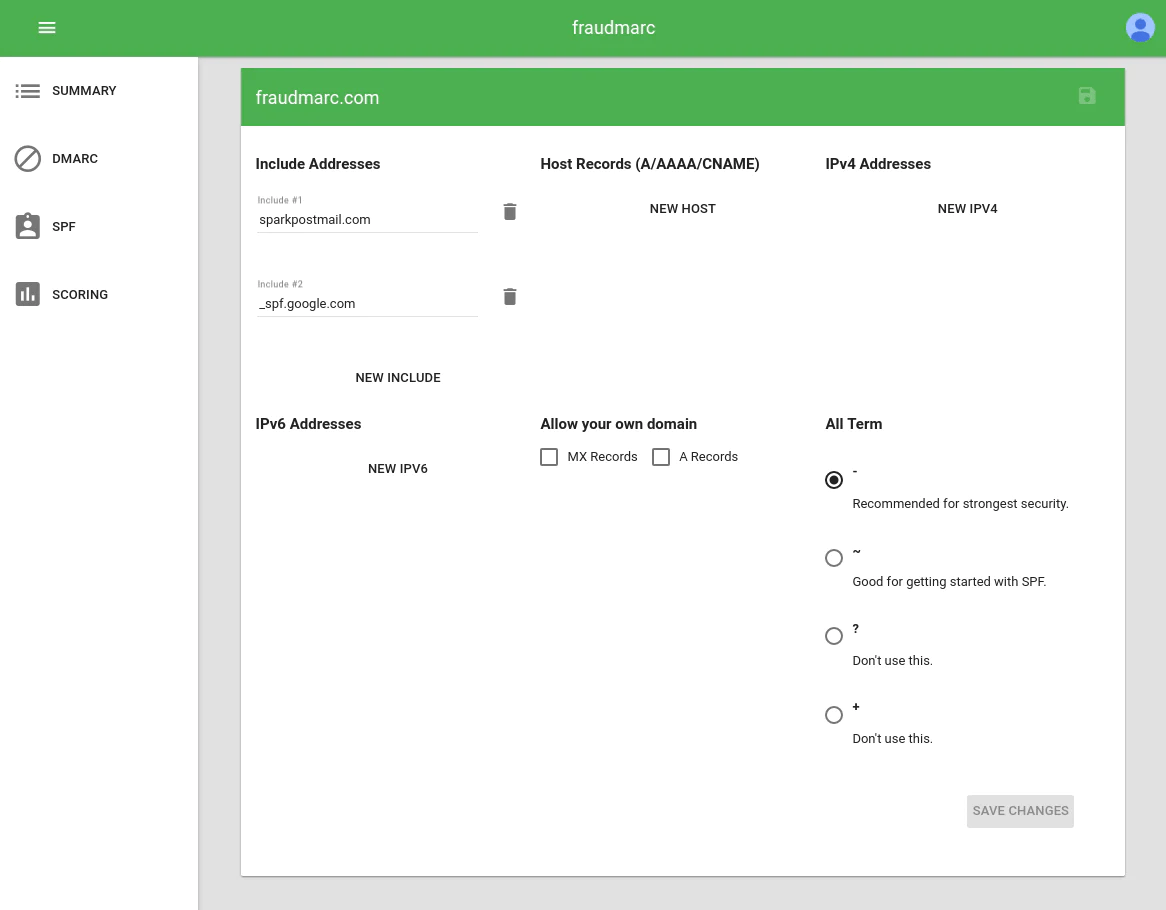Select the question mark All Term option
The height and width of the screenshot is (910, 1166).
point(834,636)
